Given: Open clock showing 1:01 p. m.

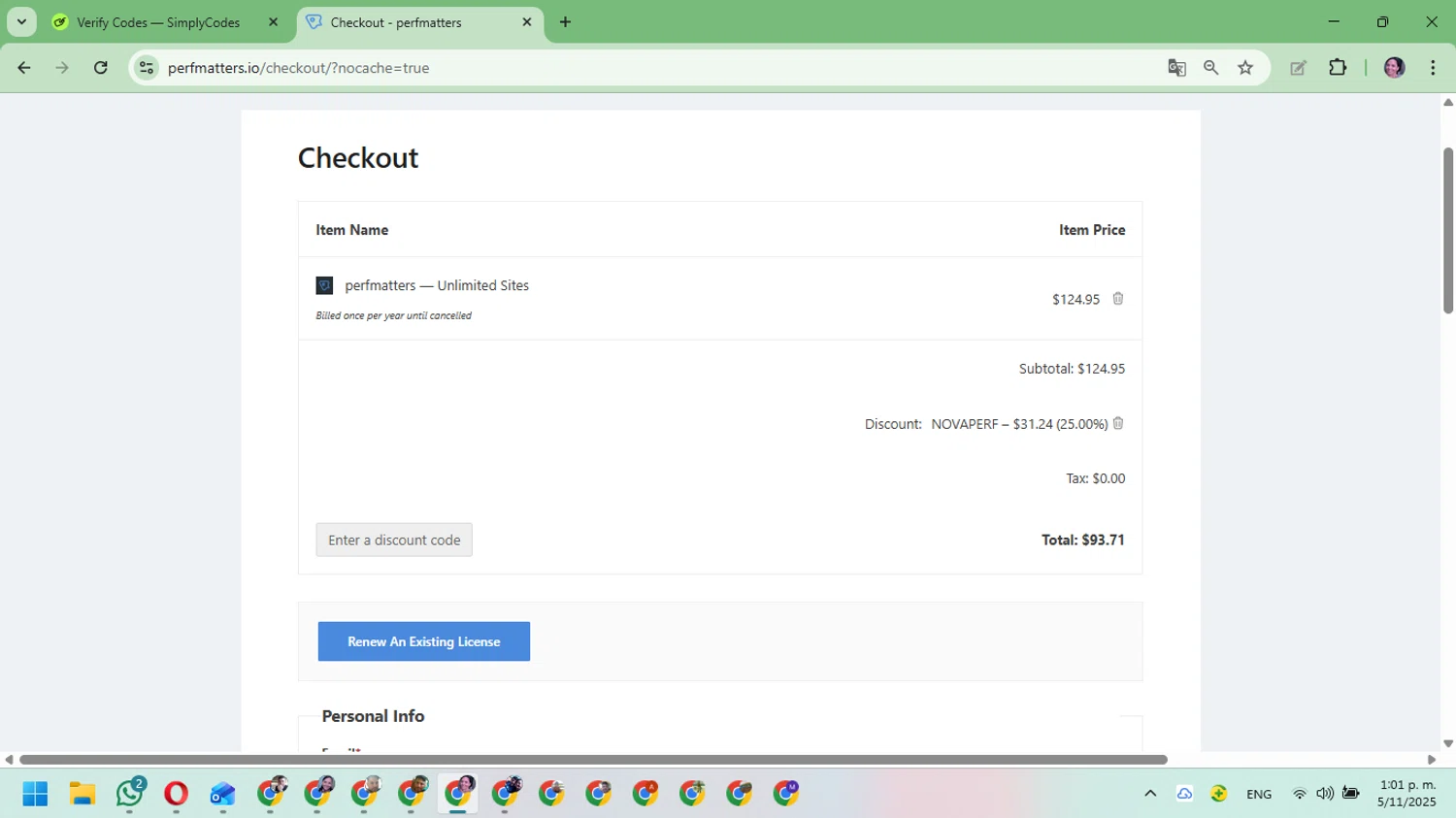Looking at the screenshot, I should pyautogui.click(x=1406, y=794).
